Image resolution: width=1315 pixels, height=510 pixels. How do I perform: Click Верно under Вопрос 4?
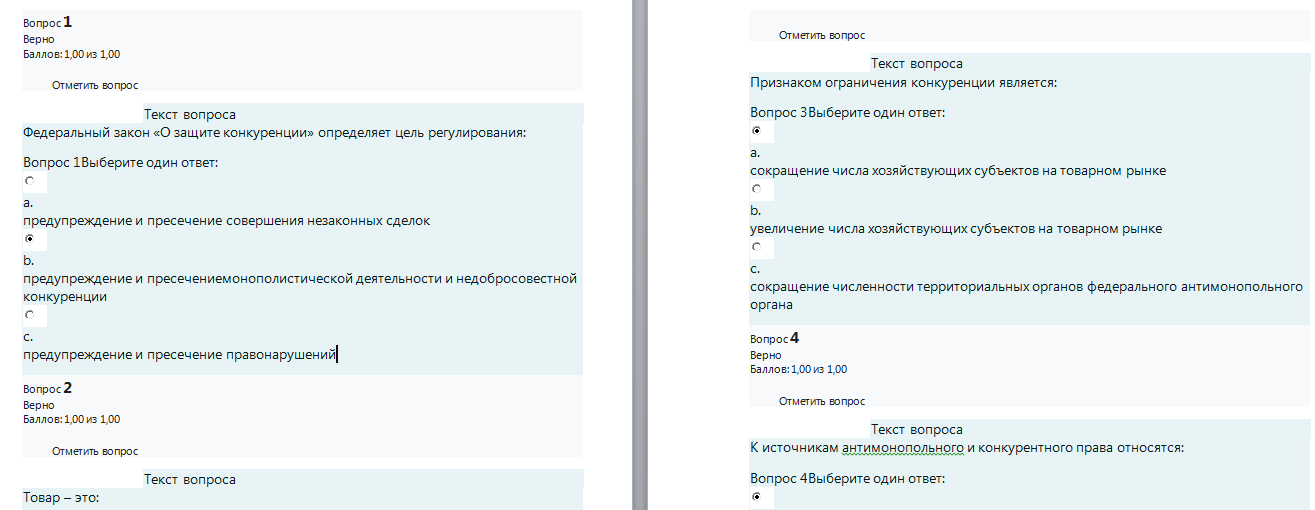click(766, 355)
